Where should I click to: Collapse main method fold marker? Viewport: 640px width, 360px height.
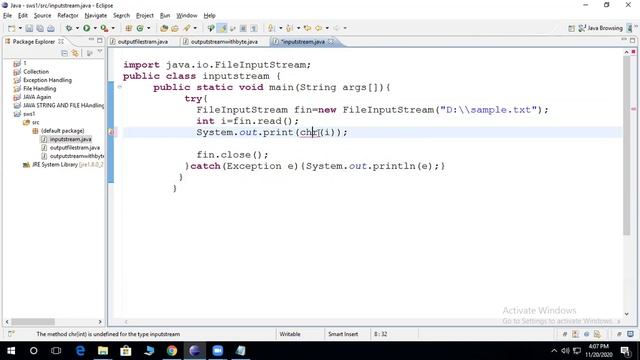120,87
